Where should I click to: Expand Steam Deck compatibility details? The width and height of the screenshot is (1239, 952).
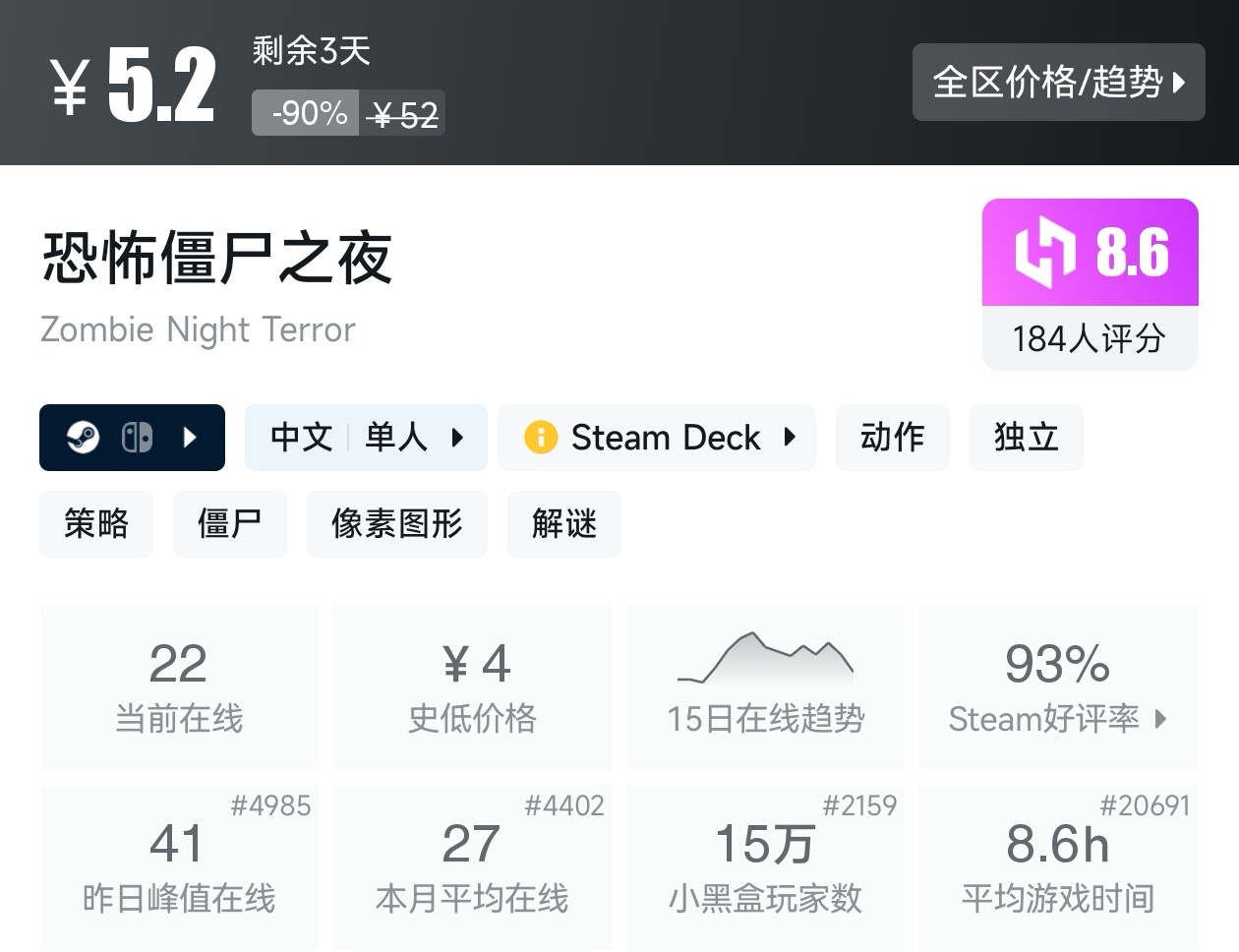click(x=790, y=437)
